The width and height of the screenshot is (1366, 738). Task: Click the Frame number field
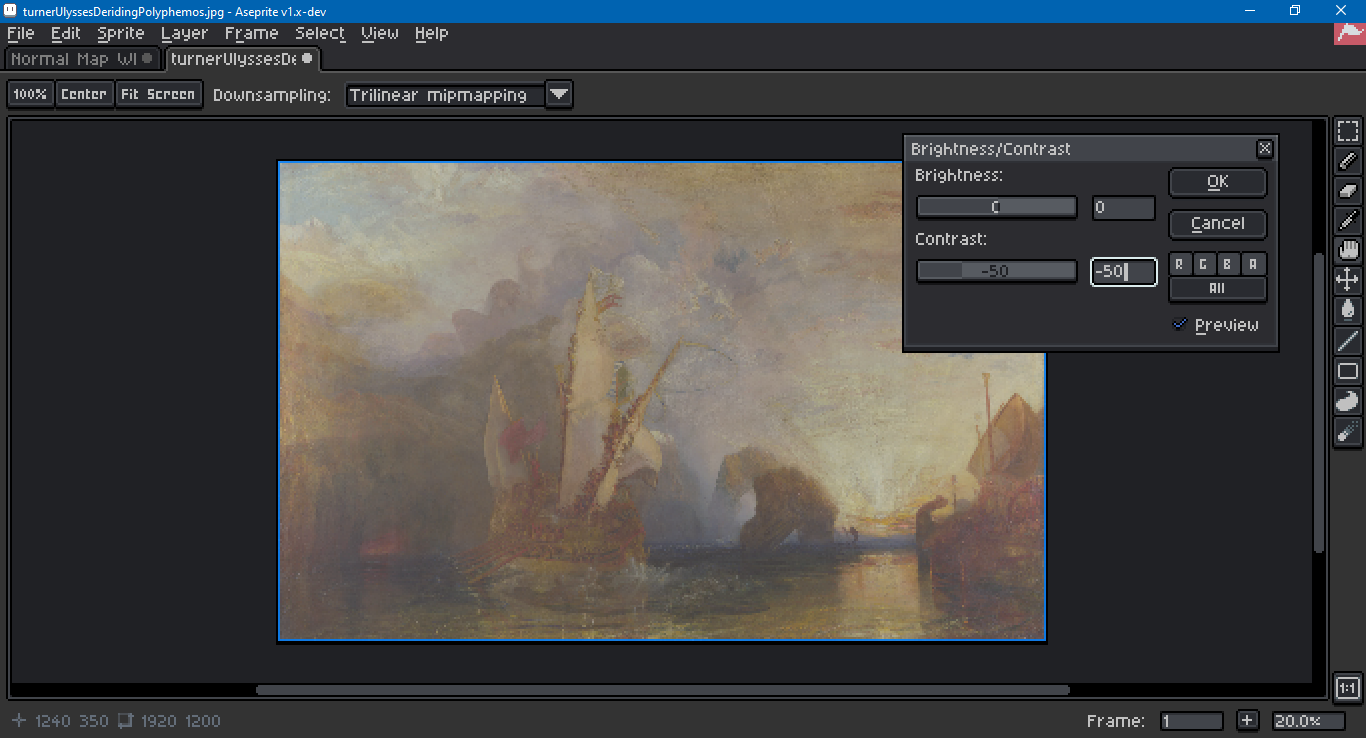point(1192,721)
